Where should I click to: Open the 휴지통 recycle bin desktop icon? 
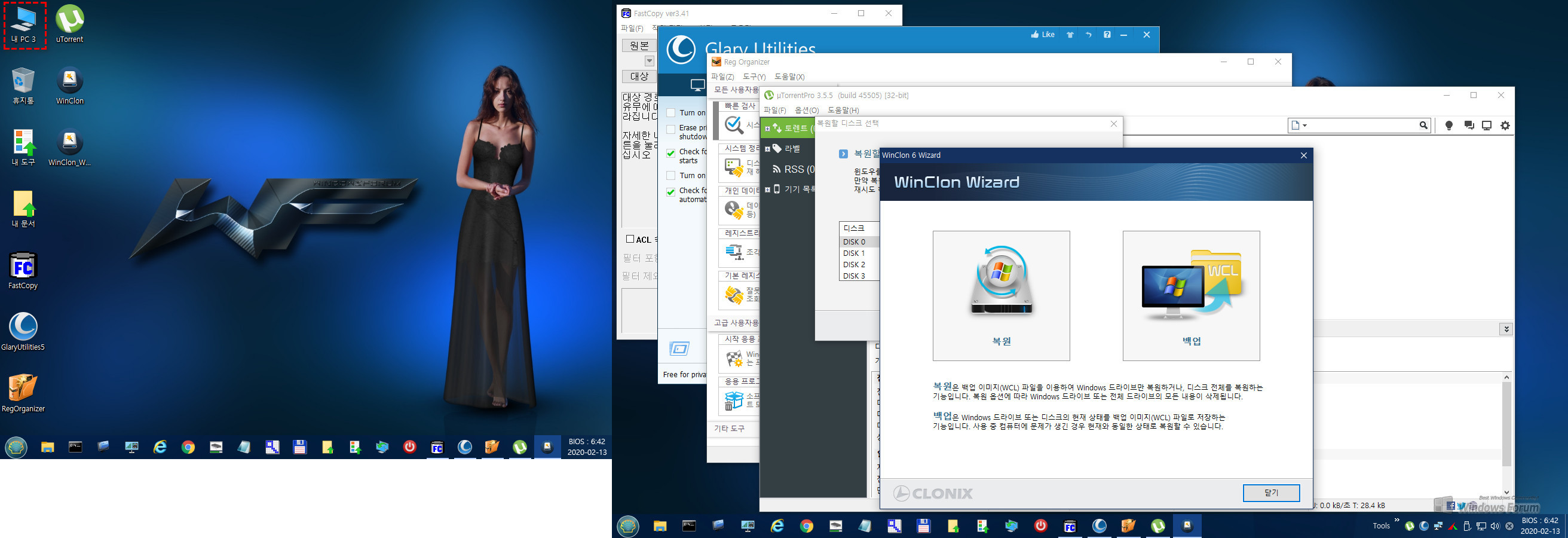23,87
